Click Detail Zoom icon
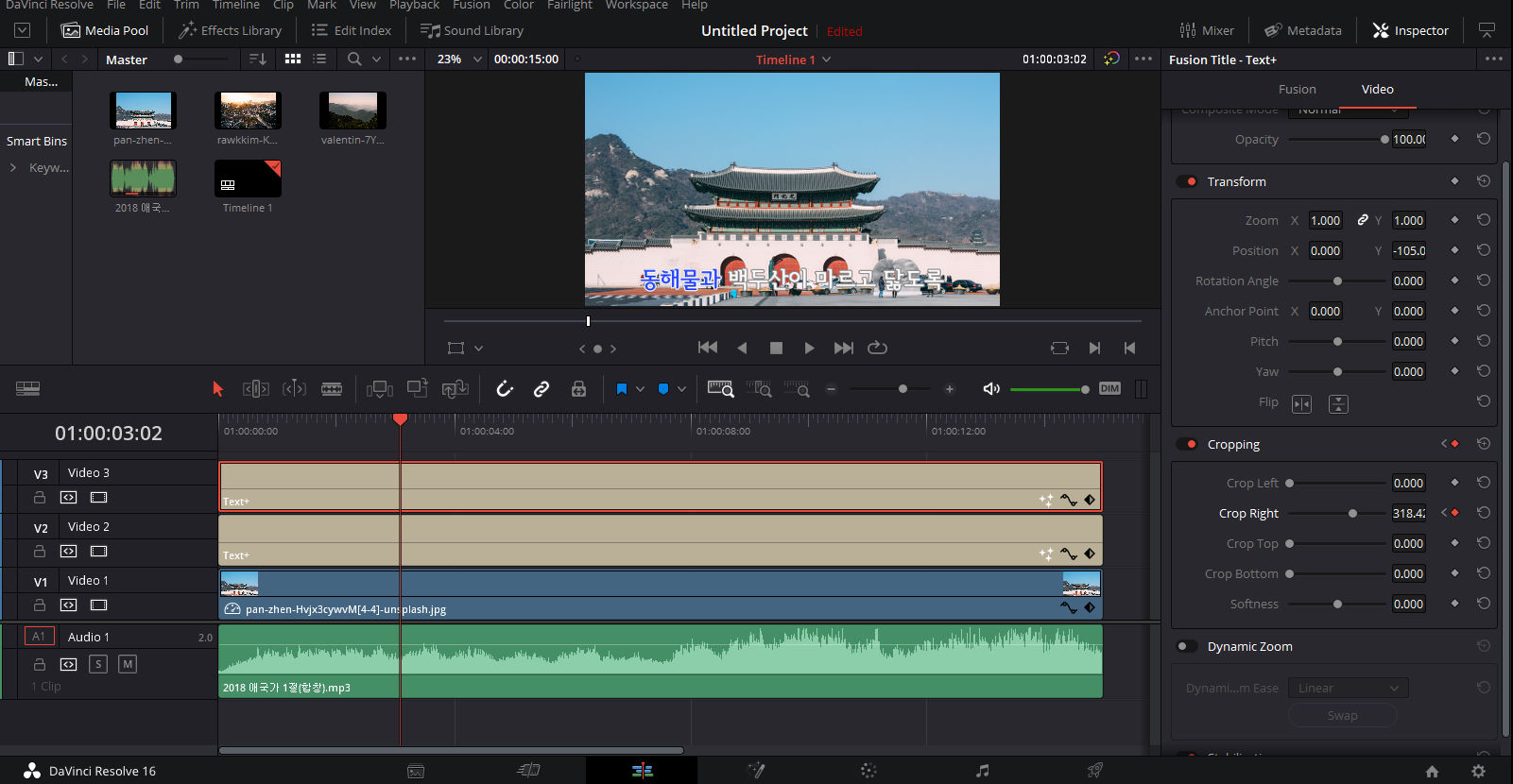The width and height of the screenshot is (1513, 784). [x=759, y=389]
